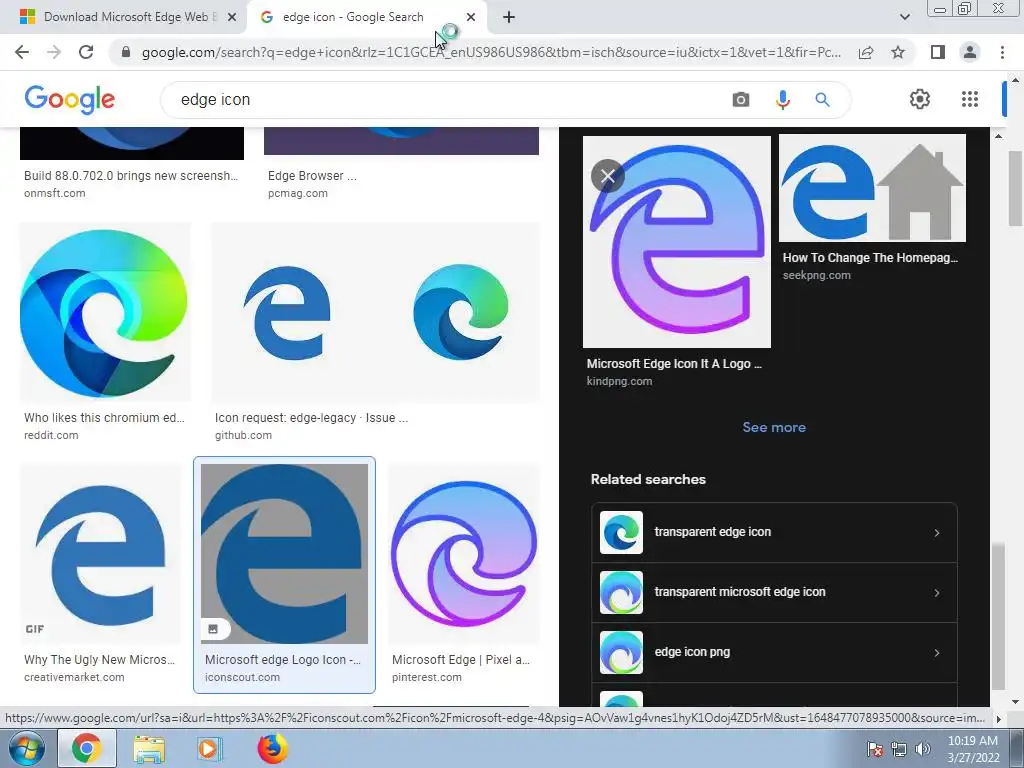Click Icon request: edge-legacy caption
The height and width of the screenshot is (768, 1024).
(312, 418)
